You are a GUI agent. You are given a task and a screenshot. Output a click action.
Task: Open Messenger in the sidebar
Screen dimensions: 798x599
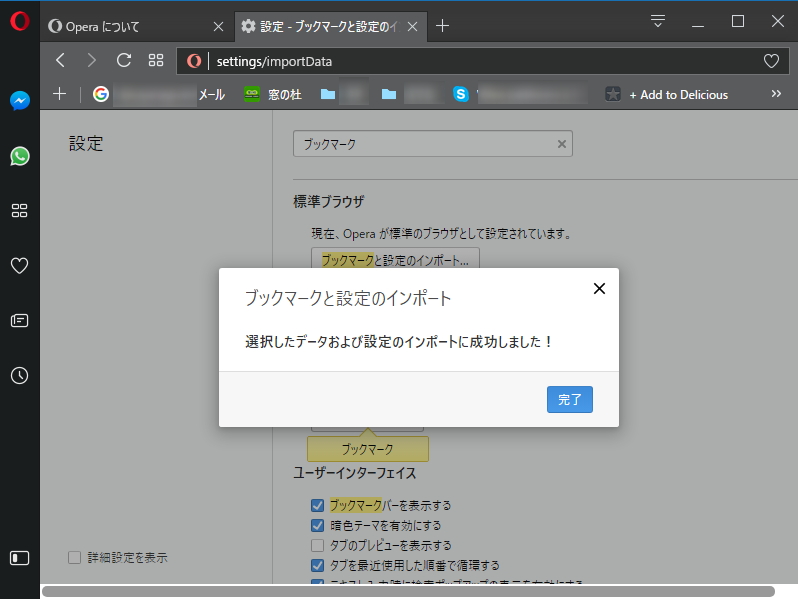(x=20, y=101)
